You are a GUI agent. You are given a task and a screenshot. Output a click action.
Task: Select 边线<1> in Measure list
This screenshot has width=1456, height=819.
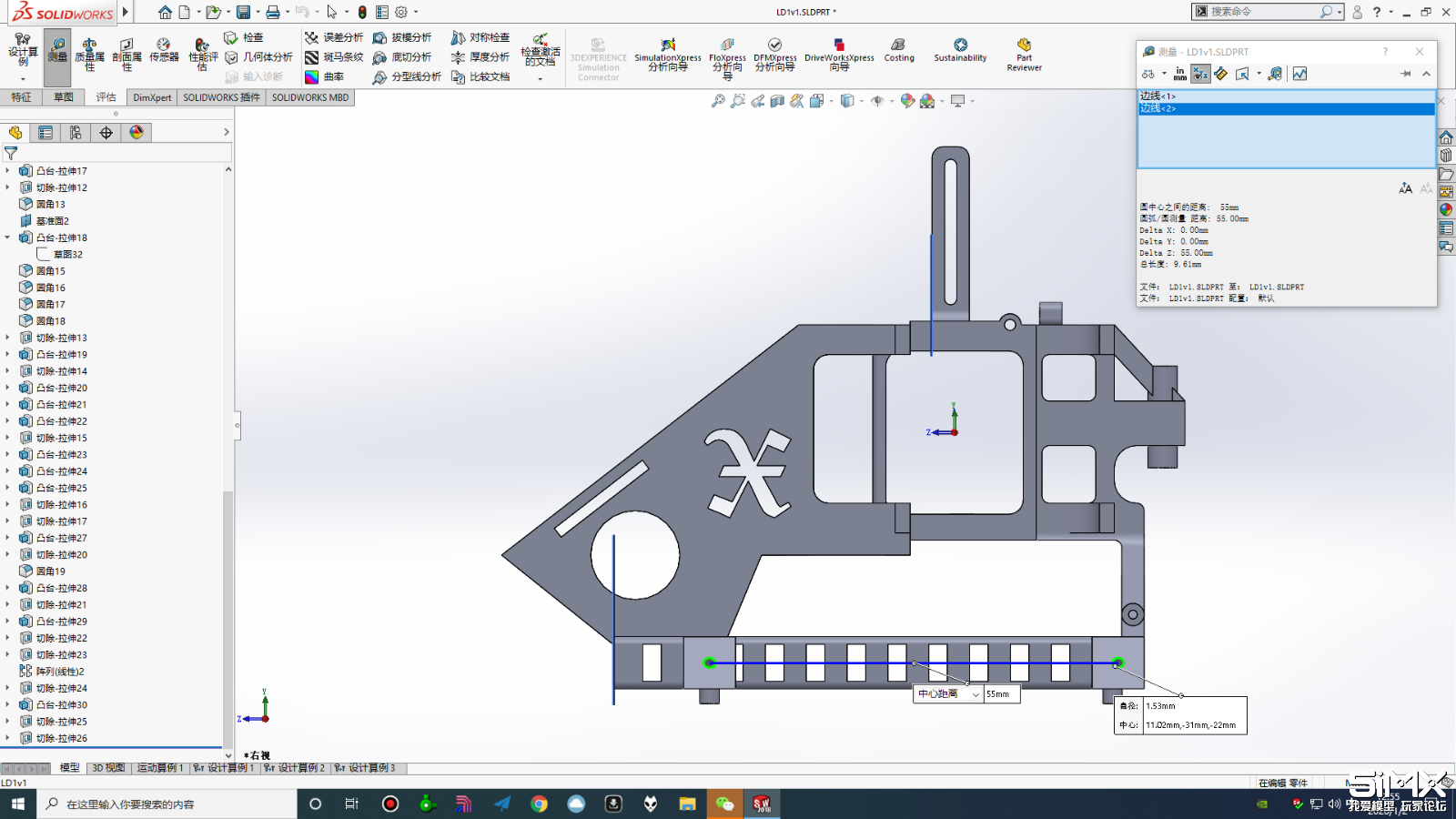tap(1286, 96)
